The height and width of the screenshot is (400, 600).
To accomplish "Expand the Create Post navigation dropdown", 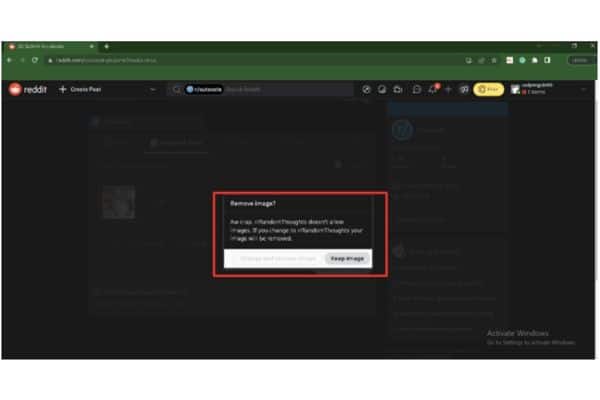I will pos(152,90).
